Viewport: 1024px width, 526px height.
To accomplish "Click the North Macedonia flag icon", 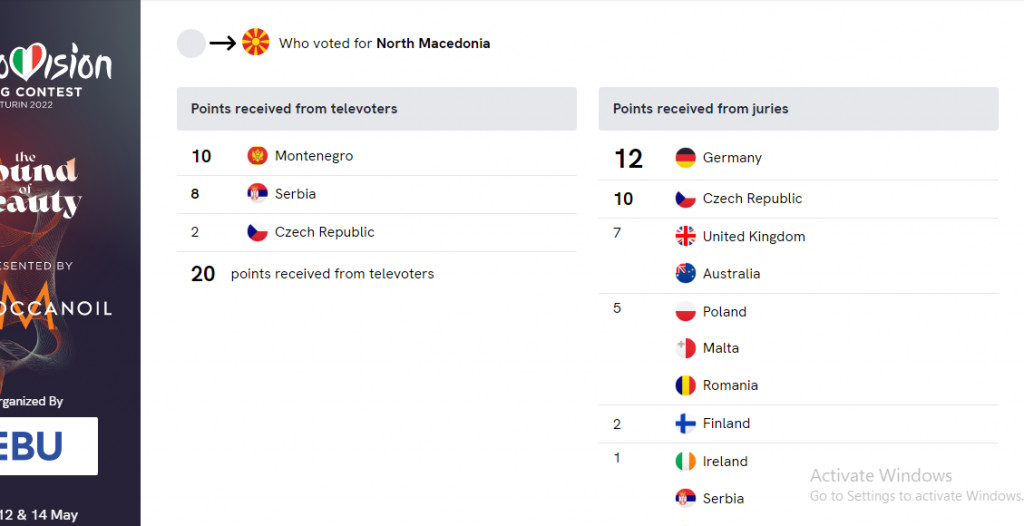I will click(x=255, y=42).
